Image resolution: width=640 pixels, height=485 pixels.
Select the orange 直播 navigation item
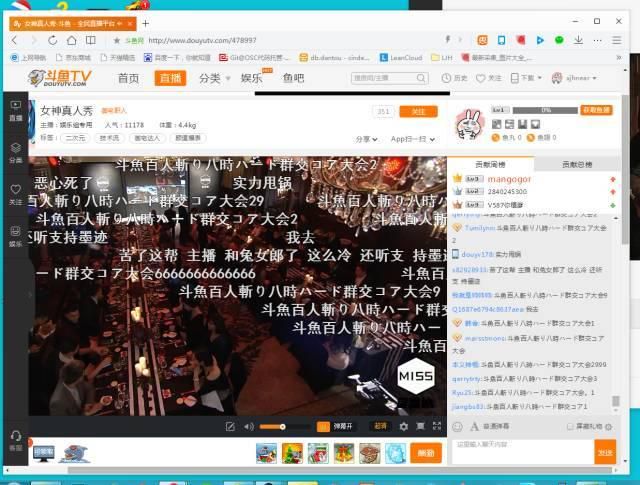click(170, 78)
